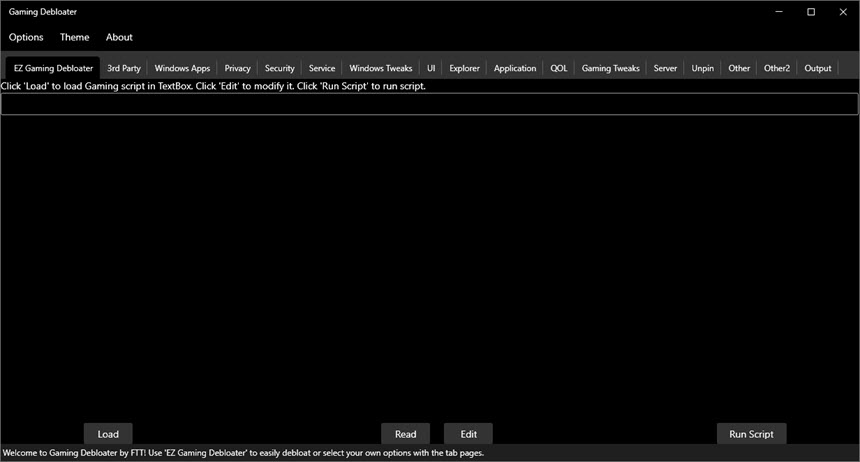
Task: Switch to the Other2 tab
Action: (x=777, y=69)
